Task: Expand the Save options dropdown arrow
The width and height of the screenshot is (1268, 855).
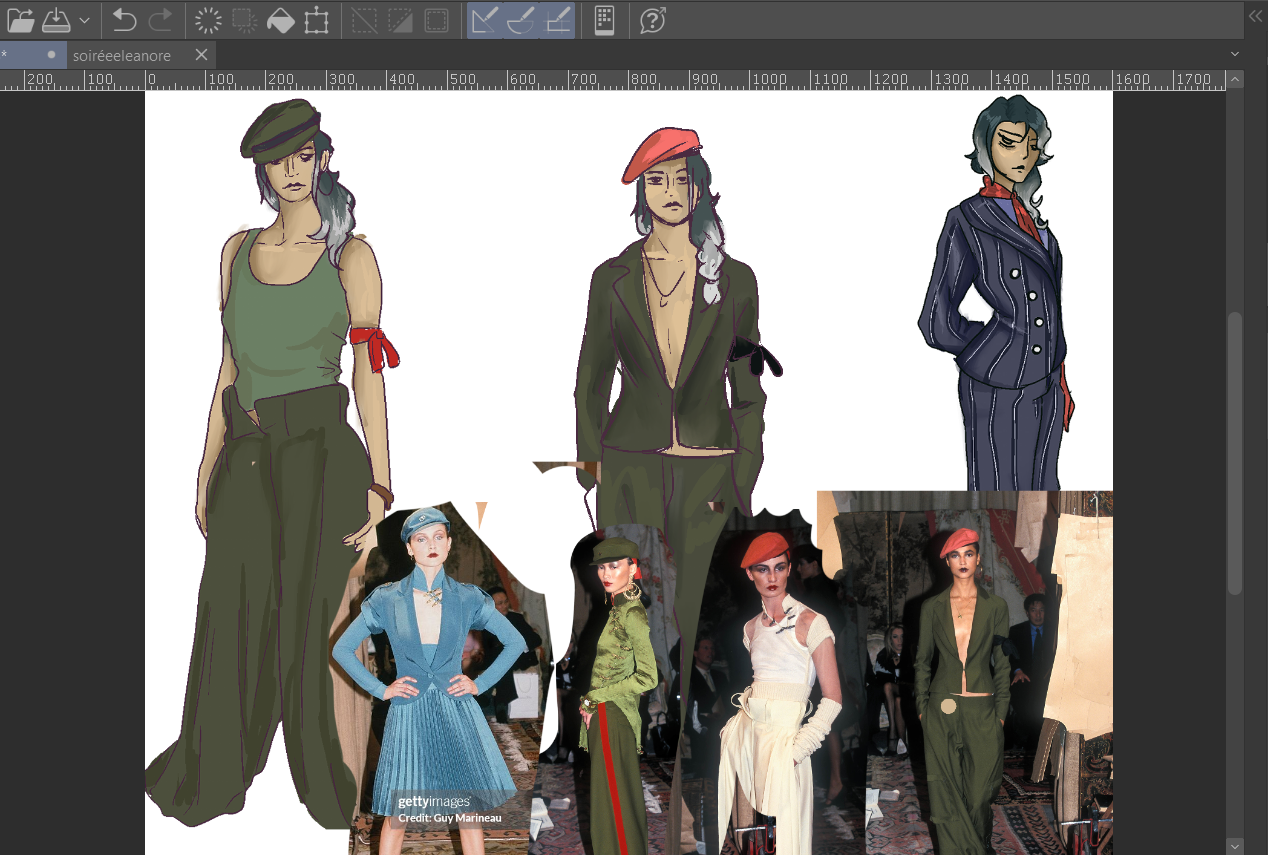Action: click(84, 20)
